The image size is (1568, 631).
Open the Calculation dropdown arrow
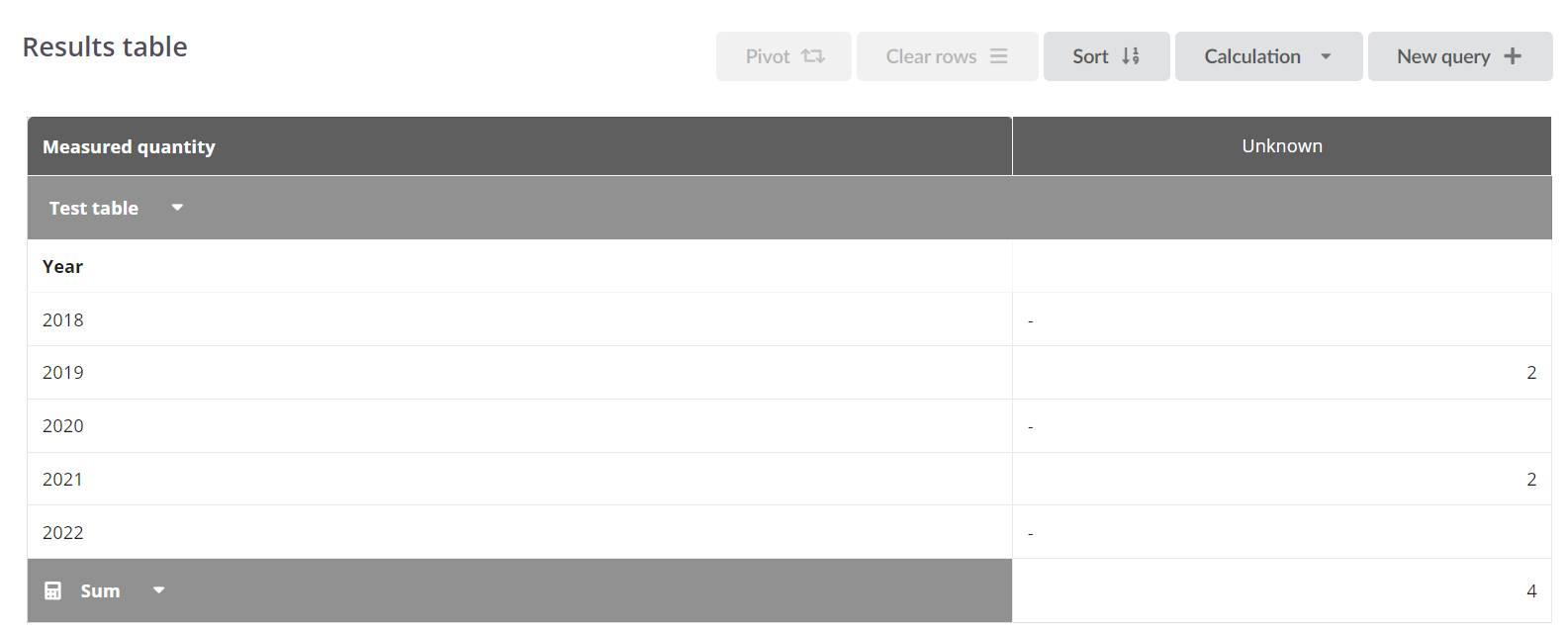pyautogui.click(x=1326, y=56)
